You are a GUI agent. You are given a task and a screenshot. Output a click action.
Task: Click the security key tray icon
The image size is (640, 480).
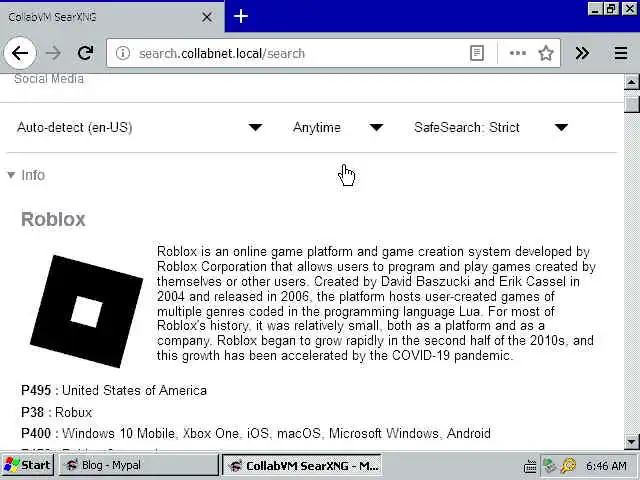click(x=568, y=465)
